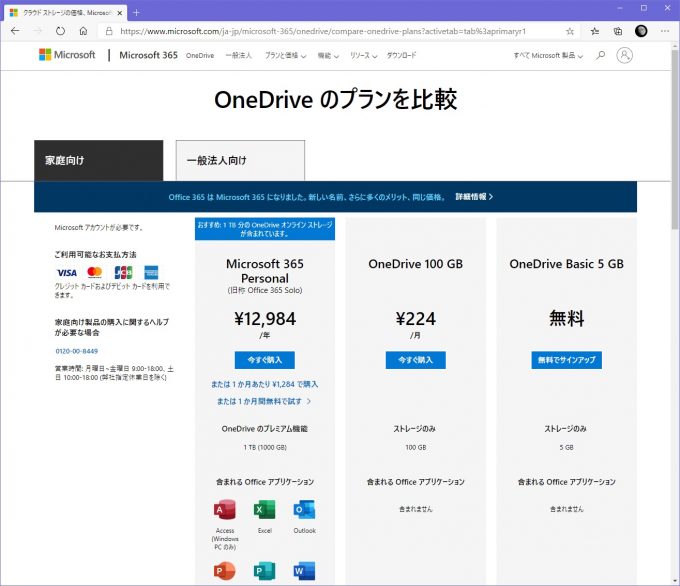Viewport: 680px width, 586px height.
Task: Select the browser tab titled クラウド ストレージ
Action: coord(65,13)
